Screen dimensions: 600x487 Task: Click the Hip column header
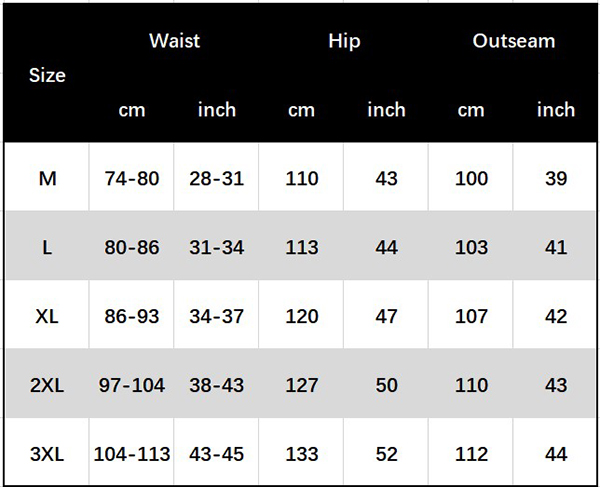344,41
